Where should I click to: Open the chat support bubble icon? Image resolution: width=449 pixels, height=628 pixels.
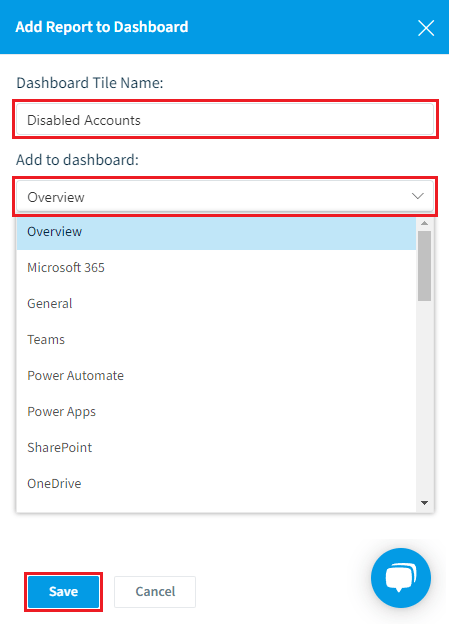(401, 578)
